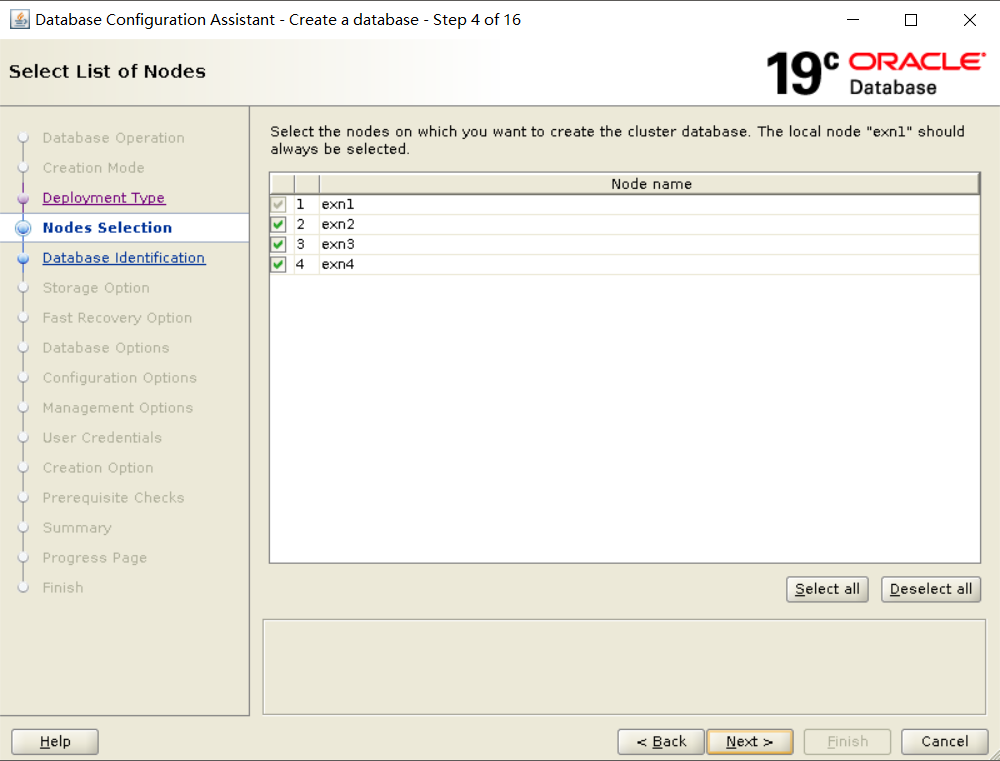Click the Deployment Type step bullet icon
The image size is (1000, 761).
23,198
